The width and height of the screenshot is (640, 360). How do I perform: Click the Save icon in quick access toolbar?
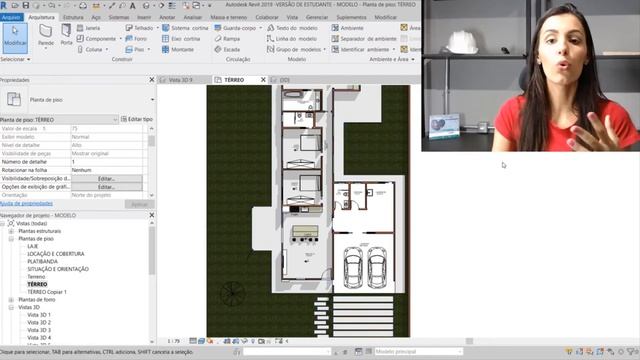26,5
